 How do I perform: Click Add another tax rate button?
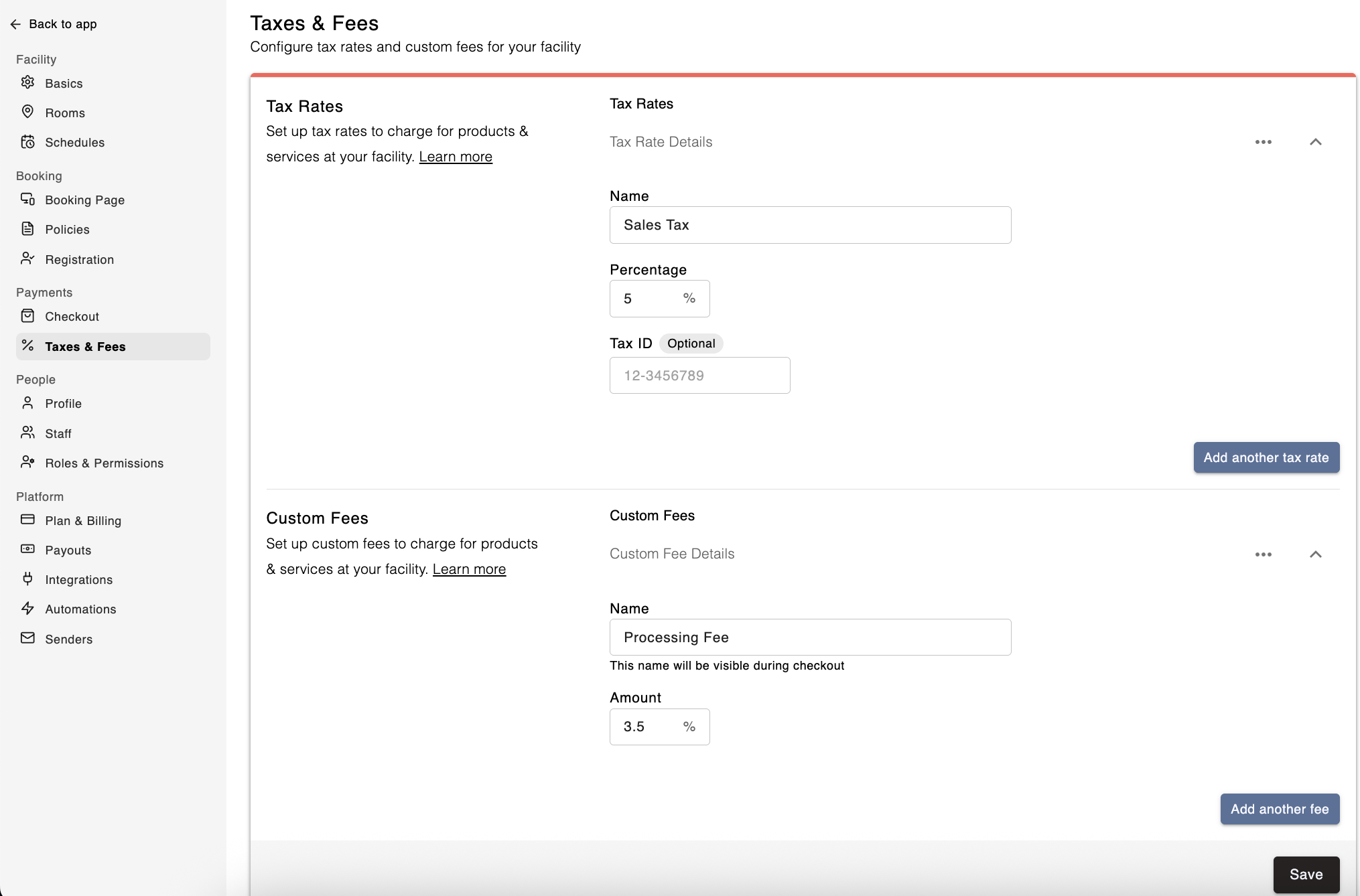1266,457
